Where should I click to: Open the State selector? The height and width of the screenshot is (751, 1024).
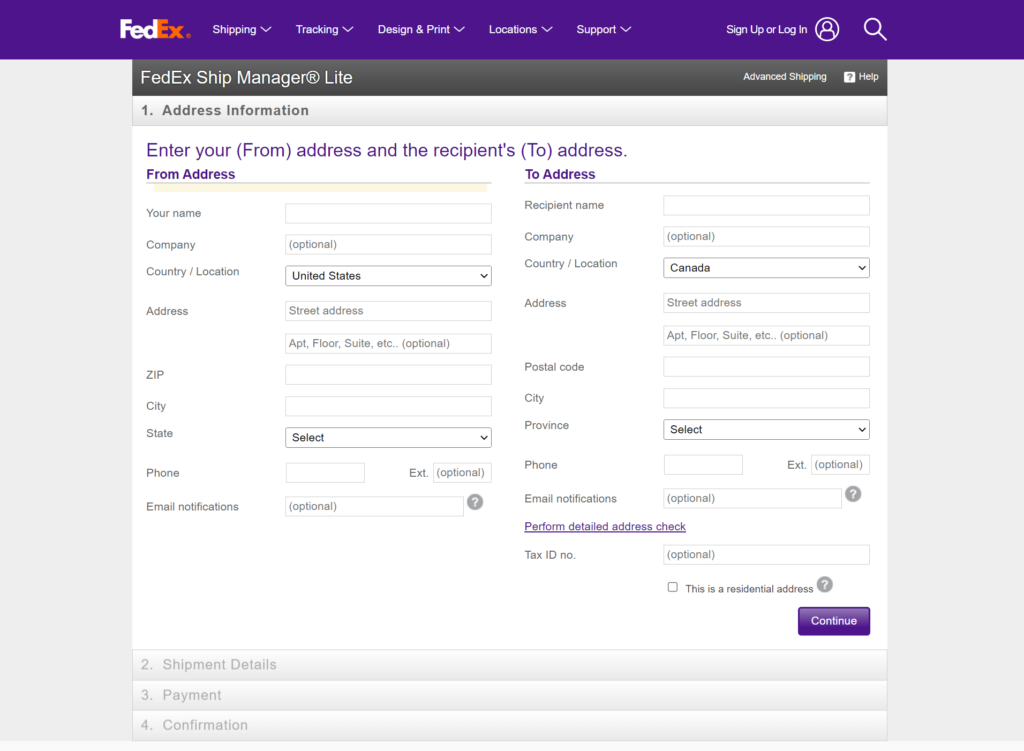click(388, 437)
